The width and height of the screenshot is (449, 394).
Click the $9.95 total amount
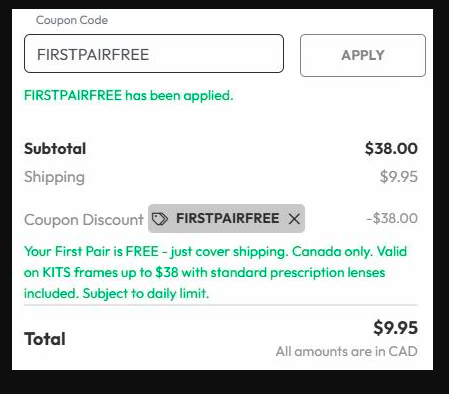(395, 328)
